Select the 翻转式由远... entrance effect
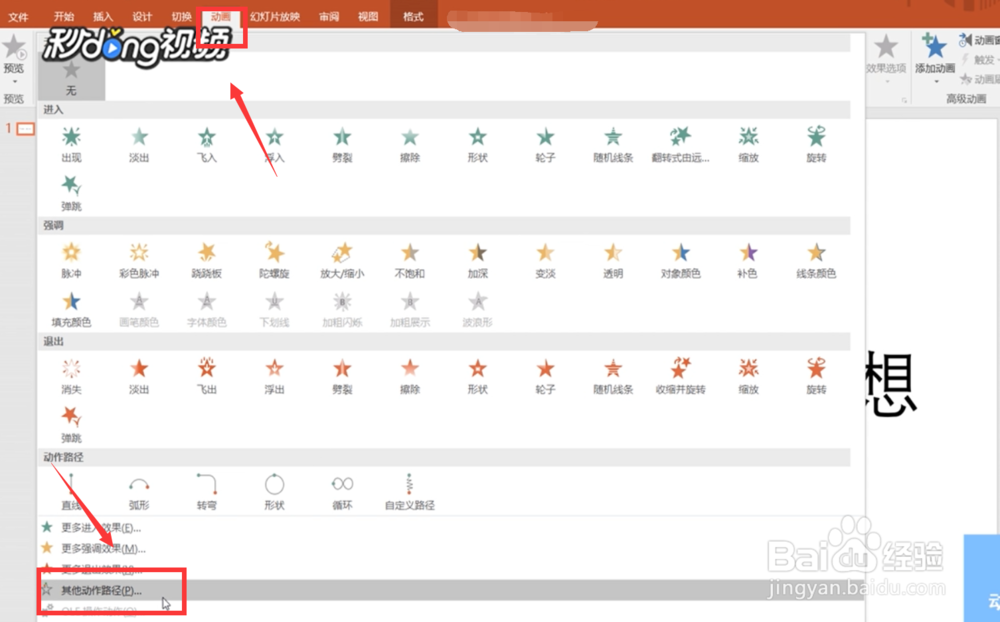The image size is (1000, 622). (x=680, y=145)
